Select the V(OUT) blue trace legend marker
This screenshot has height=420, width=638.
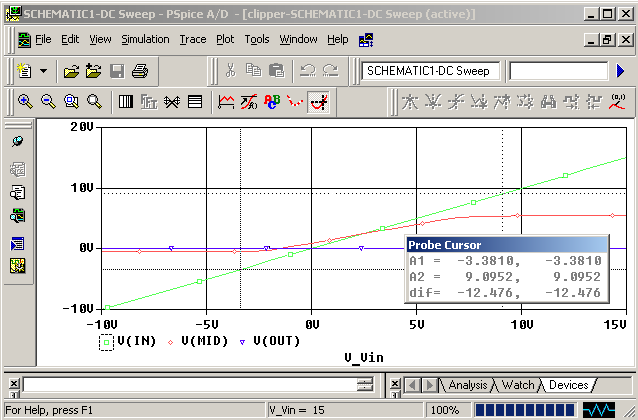click(x=243, y=343)
